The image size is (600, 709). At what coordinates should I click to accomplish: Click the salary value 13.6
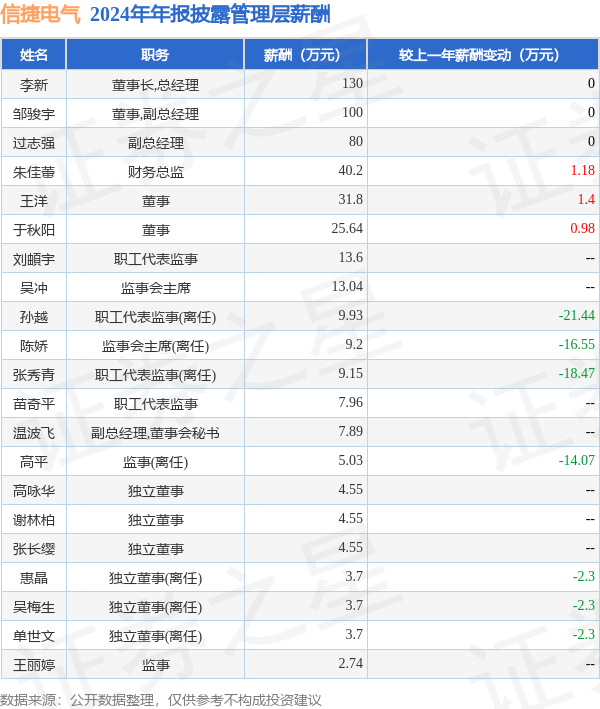[350, 257]
